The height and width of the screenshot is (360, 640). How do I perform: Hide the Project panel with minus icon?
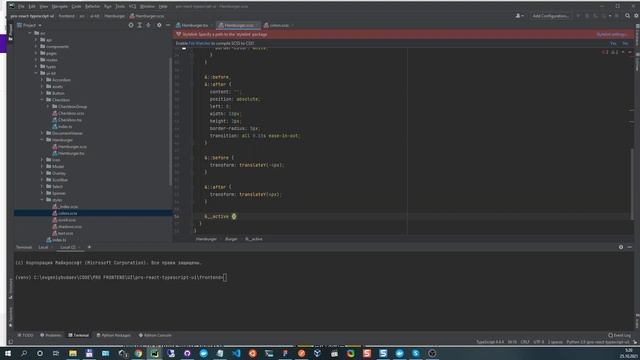point(168,25)
